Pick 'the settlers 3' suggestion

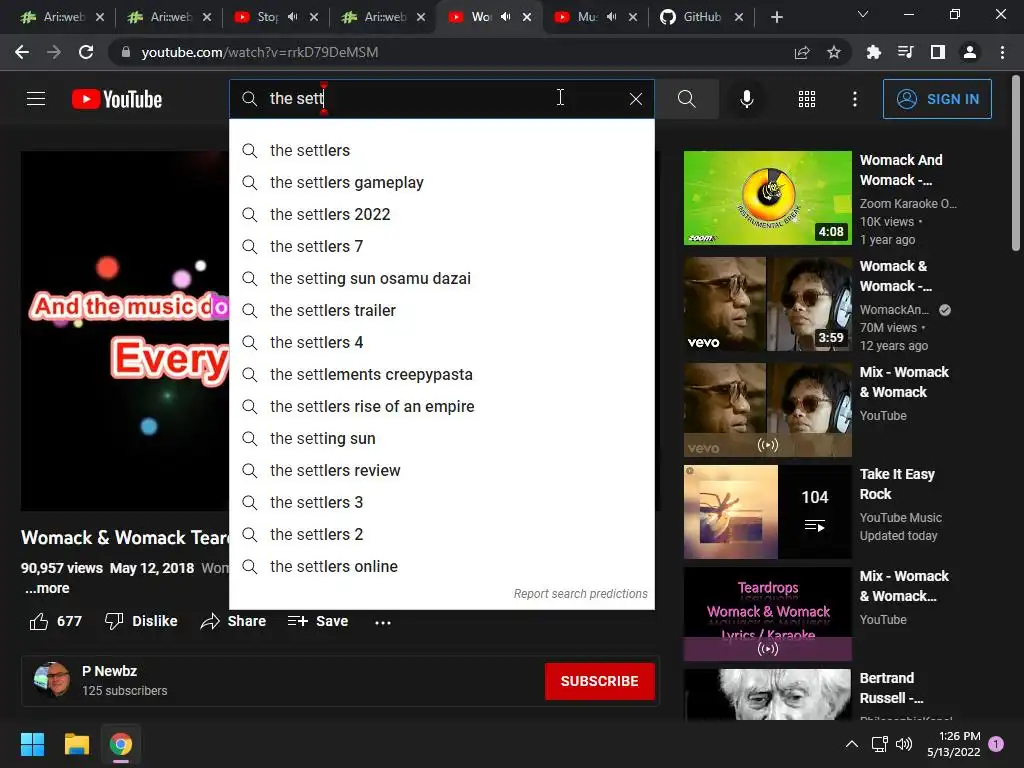(441, 502)
